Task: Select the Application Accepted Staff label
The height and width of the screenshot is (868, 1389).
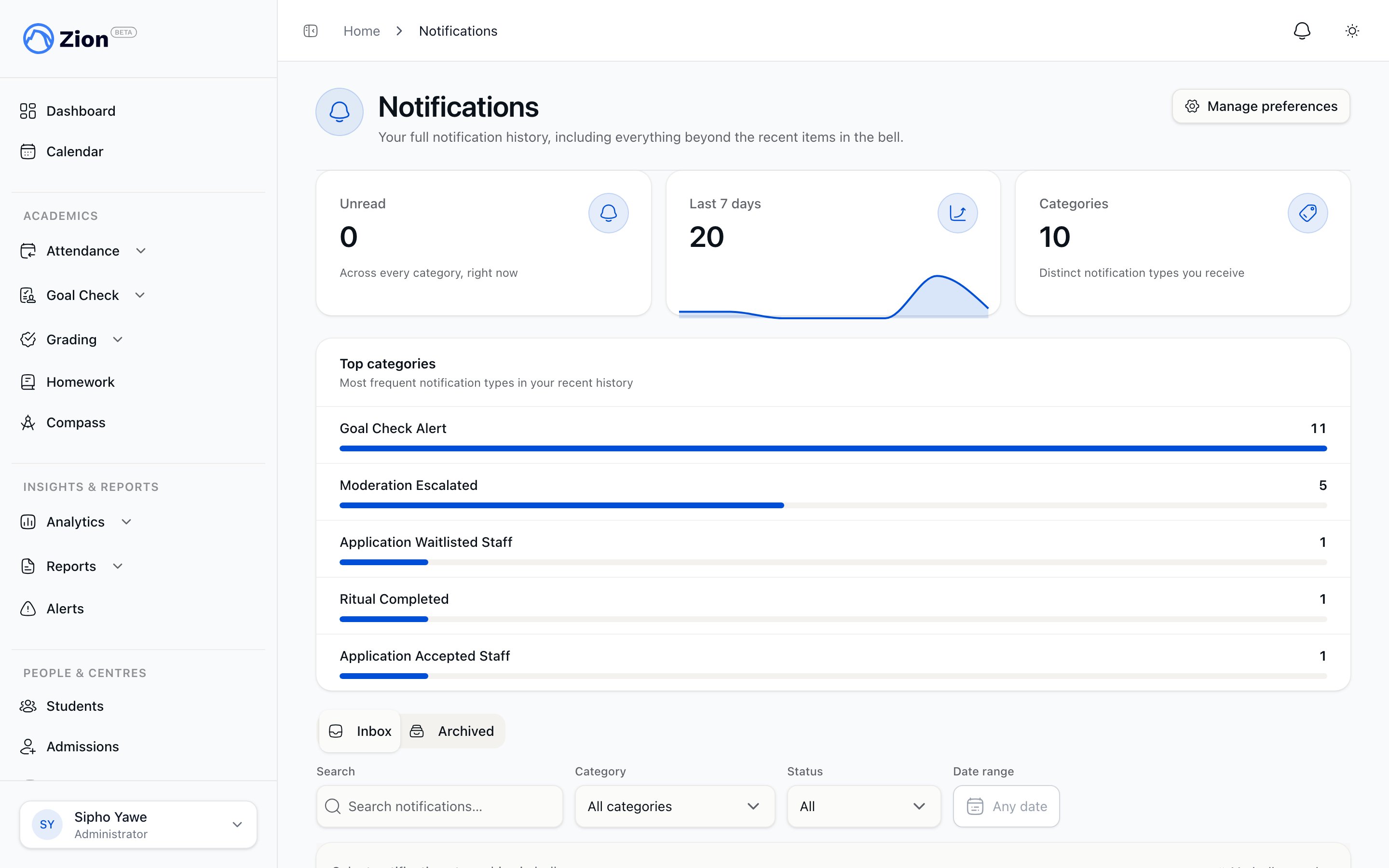Action: point(425,656)
